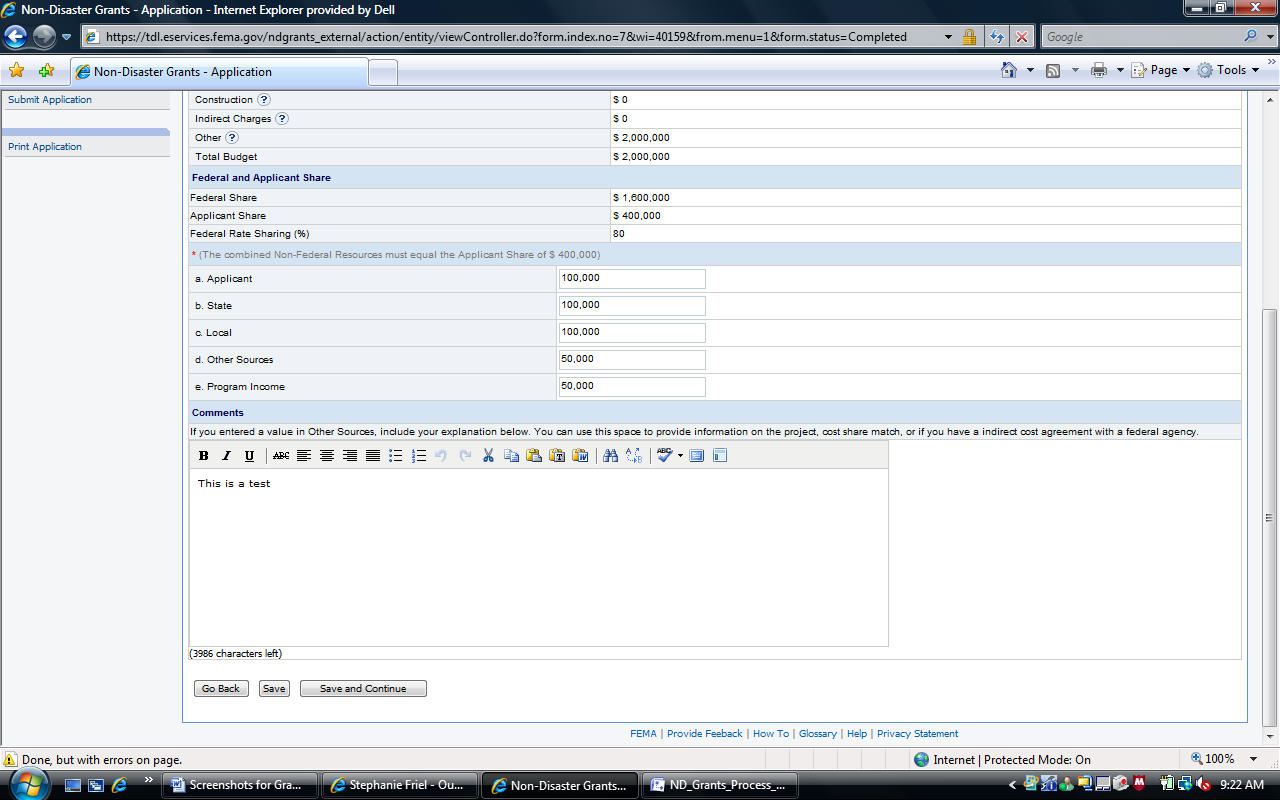Click the Windows Start button
This screenshot has height=800, width=1280.
[x=28, y=784]
